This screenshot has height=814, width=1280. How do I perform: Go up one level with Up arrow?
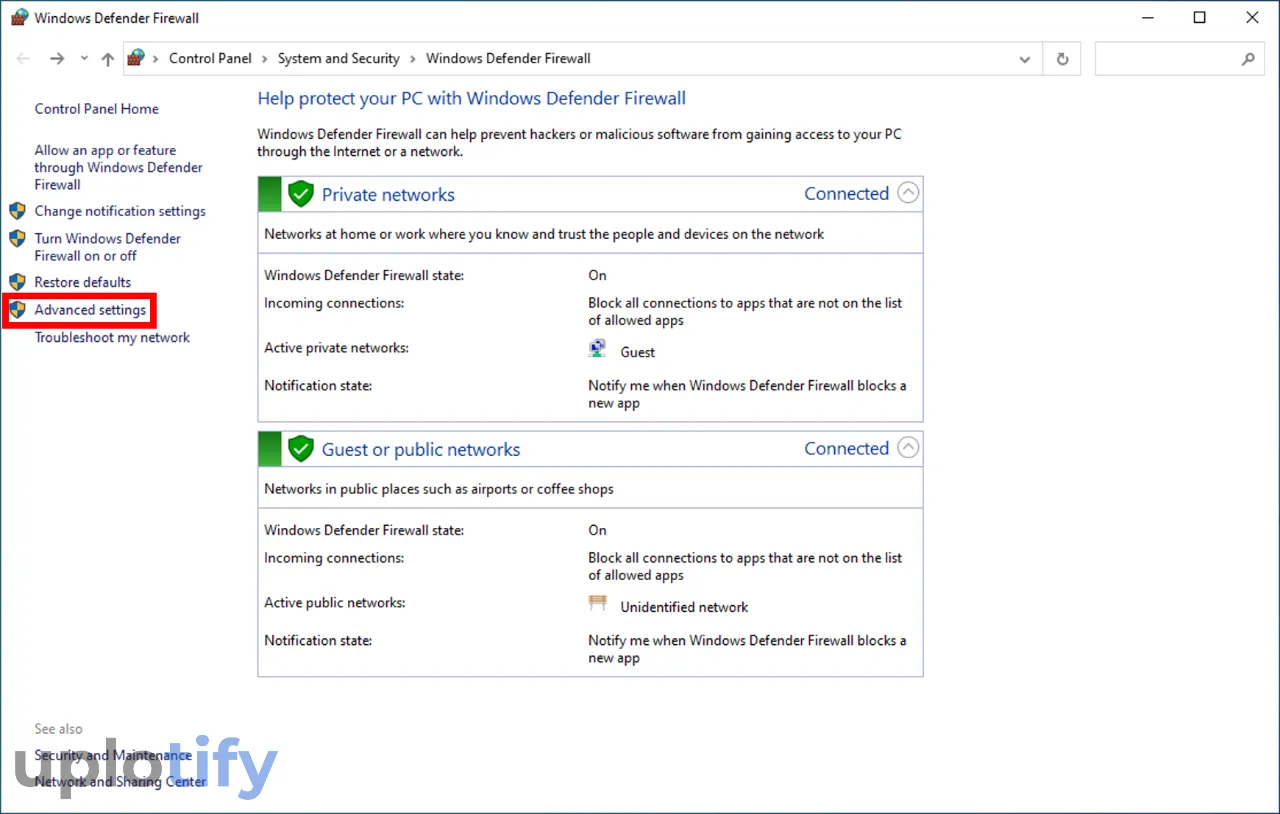(x=108, y=59)
